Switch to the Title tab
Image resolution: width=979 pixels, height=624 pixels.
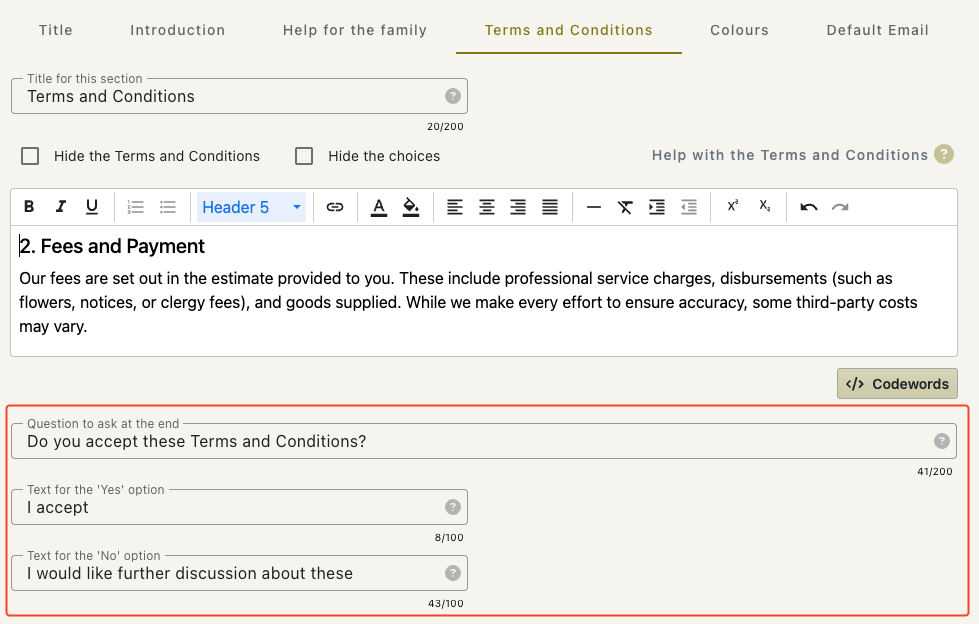56,30
